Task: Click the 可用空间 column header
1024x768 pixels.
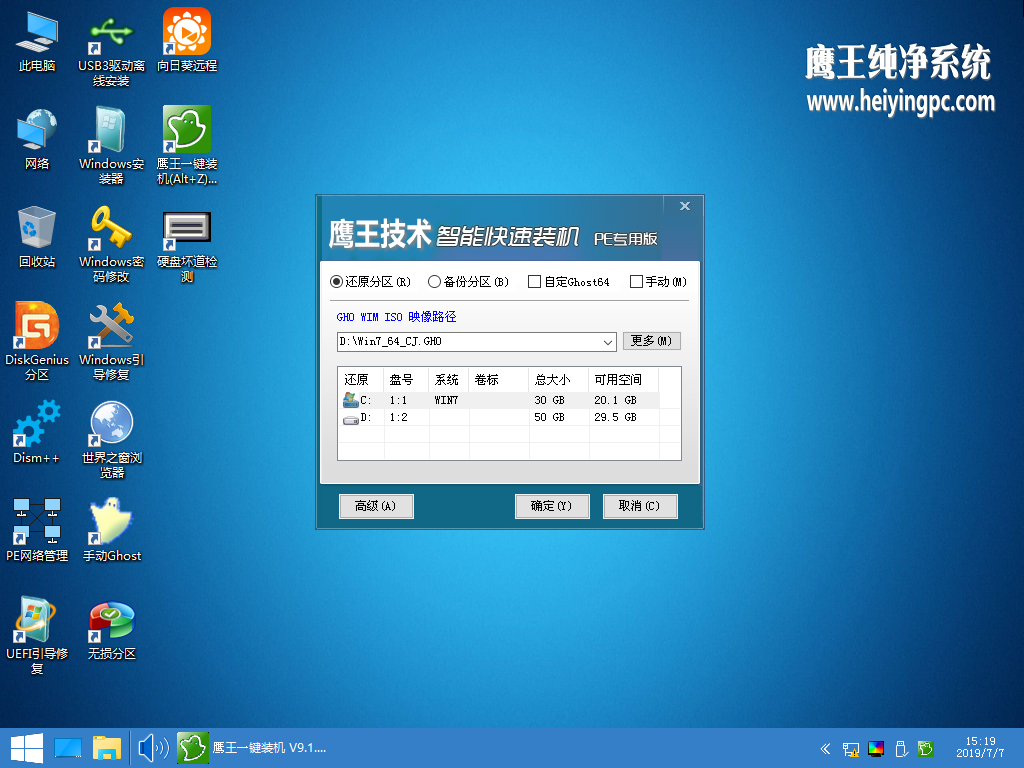Action: pos(624,379)
